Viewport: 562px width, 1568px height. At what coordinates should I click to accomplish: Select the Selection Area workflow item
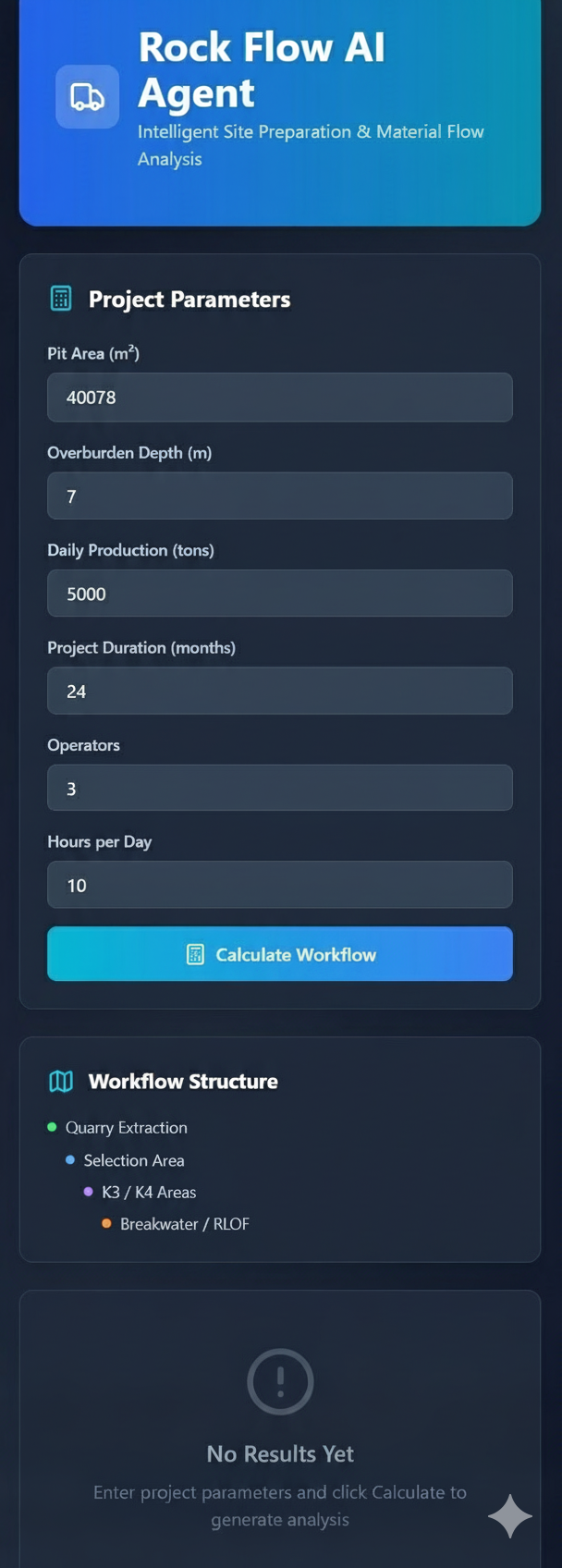[134, 1160]
